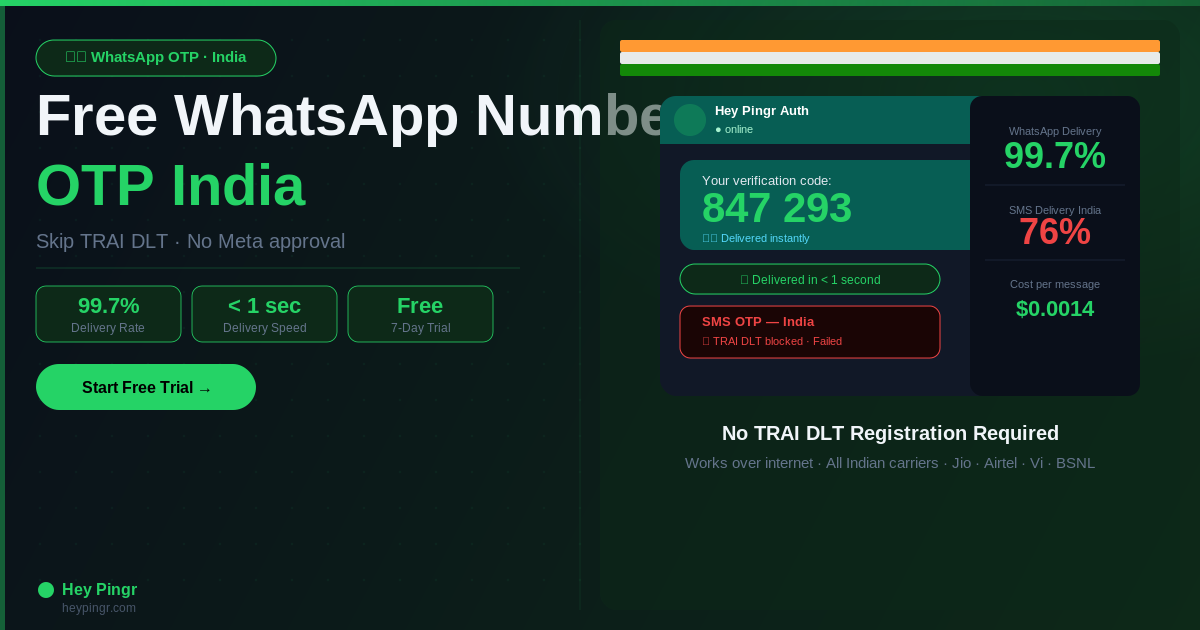
Task: Click the Free WhatsApp Number headline
Action: [350, 115]
